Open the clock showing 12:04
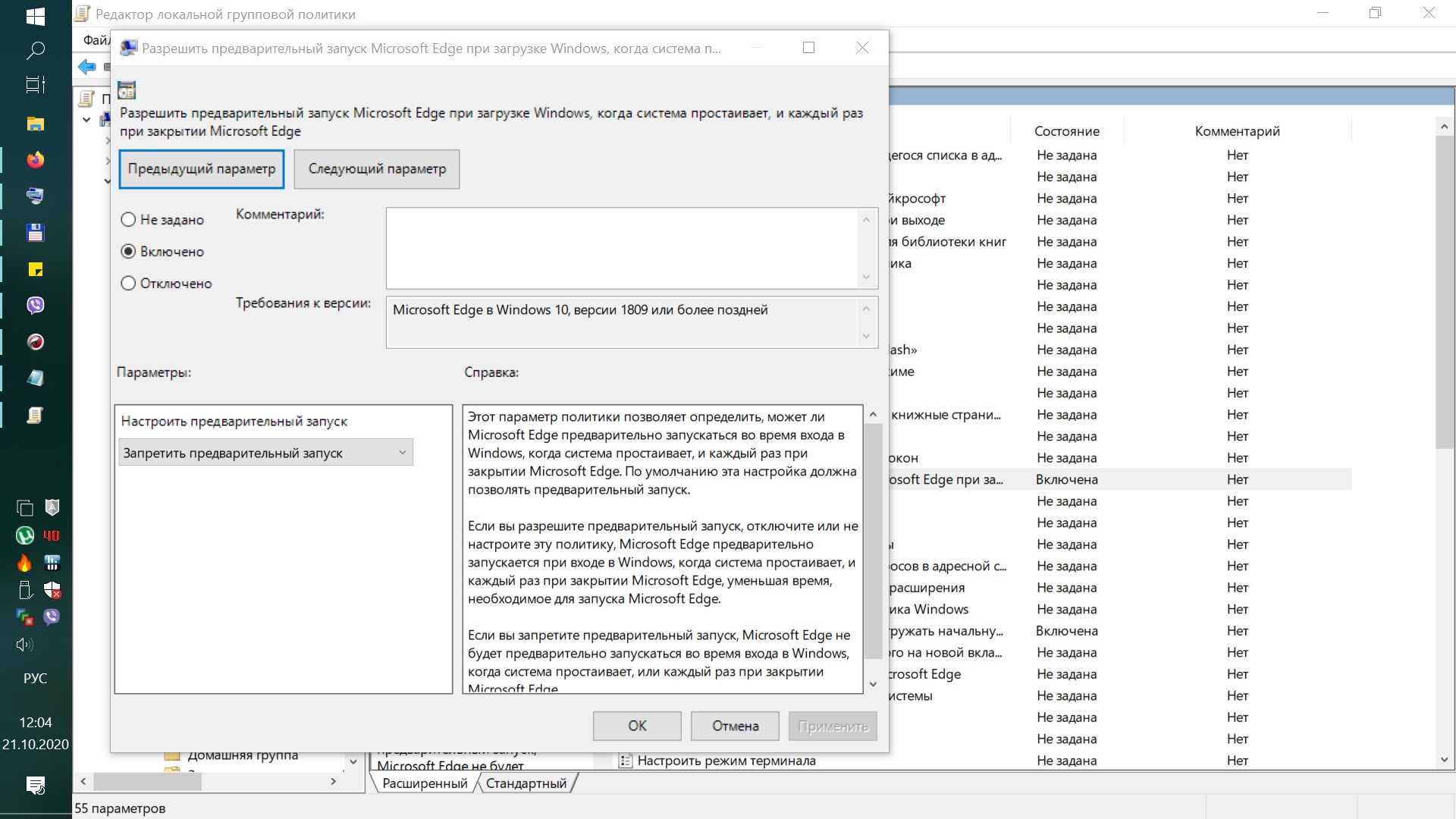This screenshot has height=819, width=1456. coord(35,723)
